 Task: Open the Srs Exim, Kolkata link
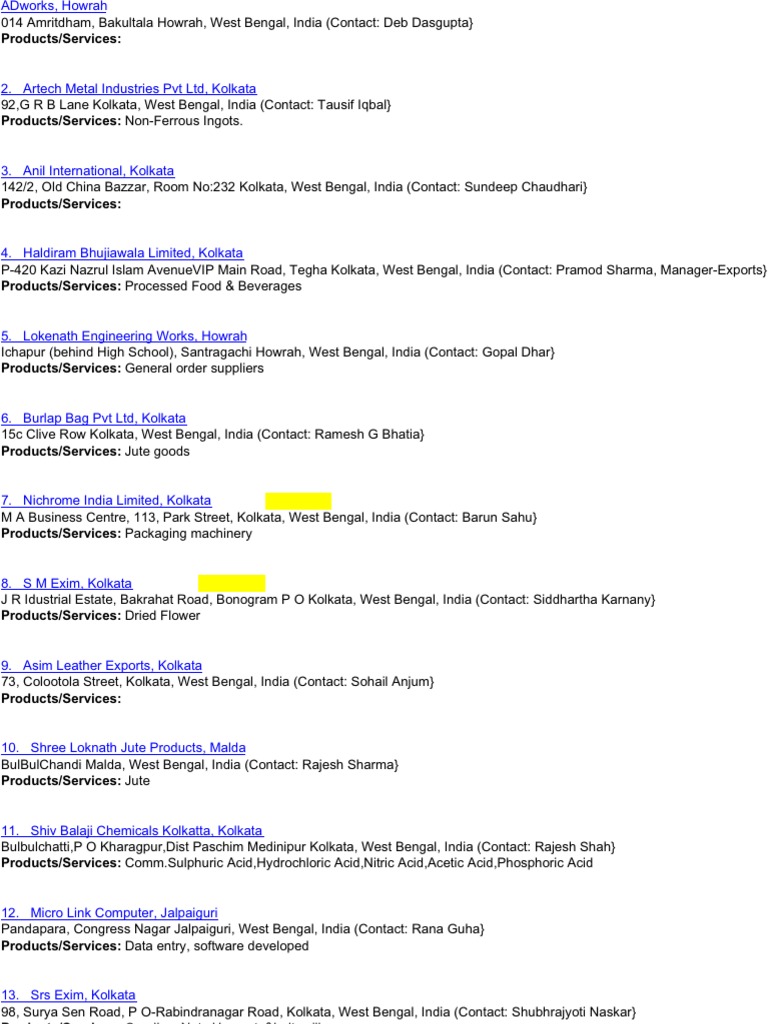pyautogui.click(x=69, y=995)
